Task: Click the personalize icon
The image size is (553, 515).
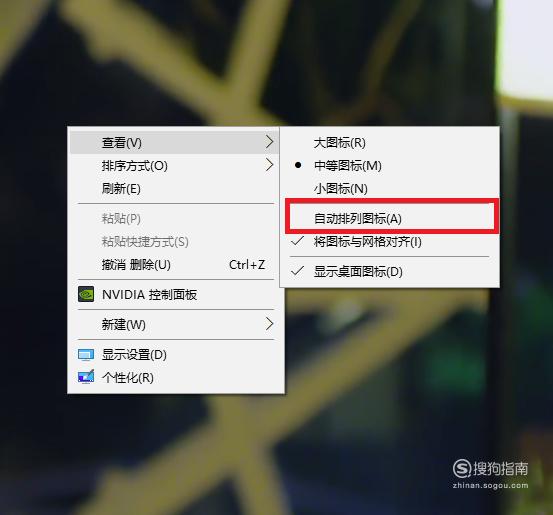Action: click(x=86, y=377)
